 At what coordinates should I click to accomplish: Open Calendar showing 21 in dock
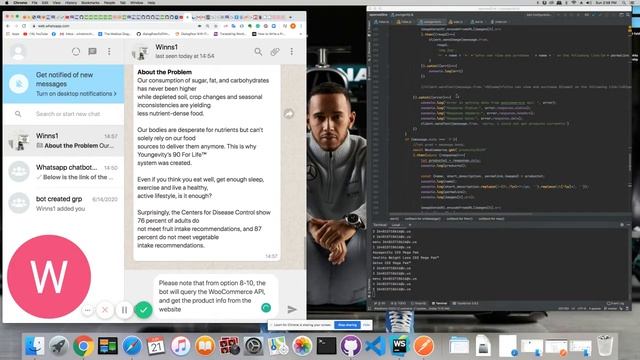(156, 346)
